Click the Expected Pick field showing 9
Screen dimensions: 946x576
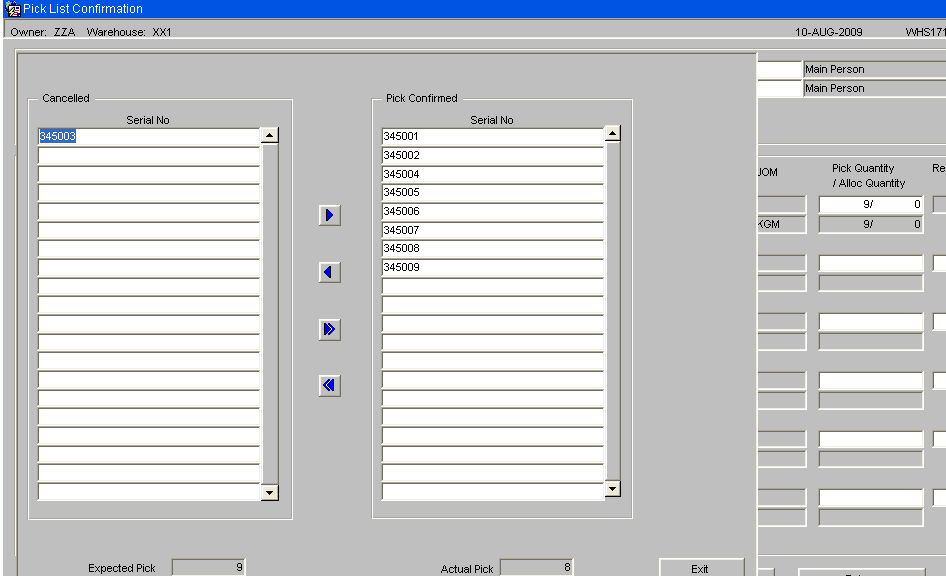click(208, 568)
